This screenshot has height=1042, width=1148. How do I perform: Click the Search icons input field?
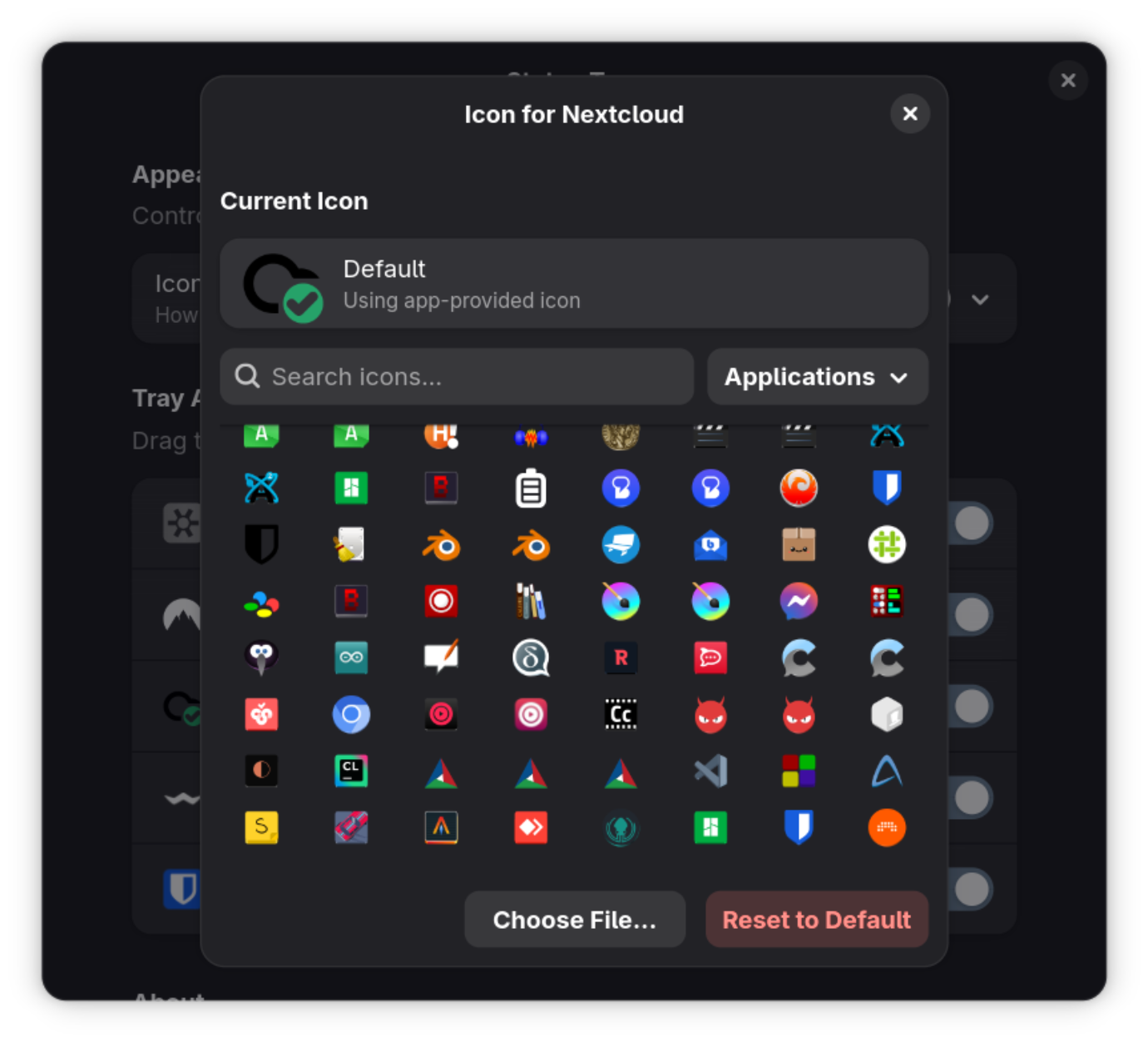coord(457,376)
